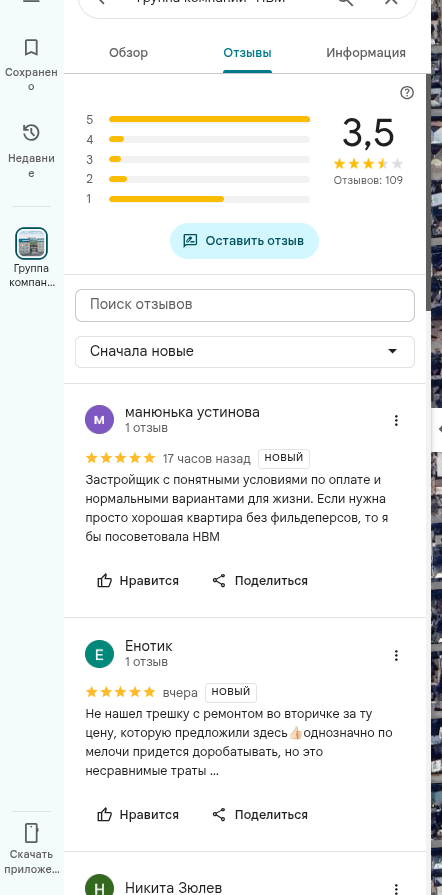Open more options for Никита Зюлев review

[x=396, y=888]
